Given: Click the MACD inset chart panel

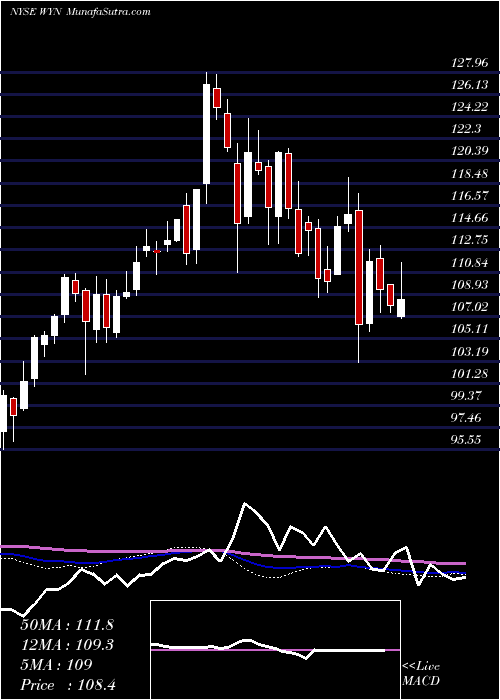Looking at the screenshot, I should pos(275,650).
